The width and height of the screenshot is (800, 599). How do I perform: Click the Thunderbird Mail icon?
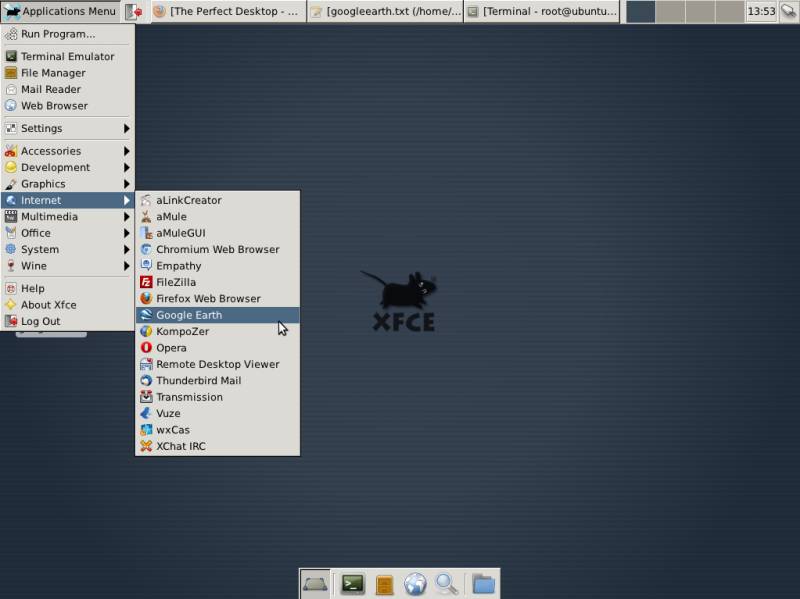click(146, 381)
